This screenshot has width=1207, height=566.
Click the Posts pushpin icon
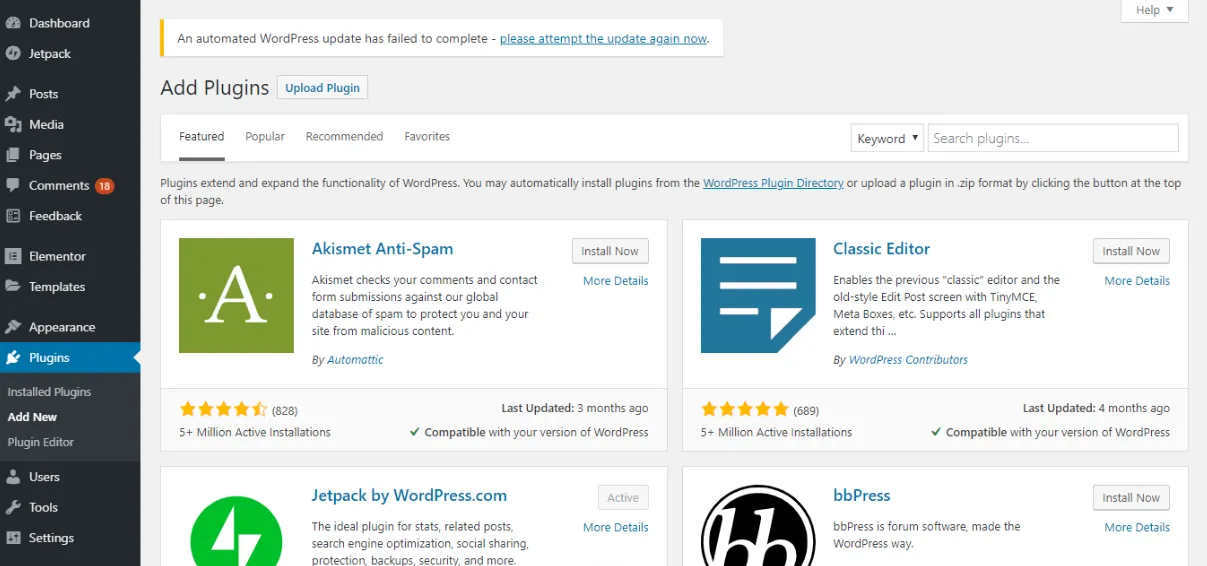click(13, 94)
